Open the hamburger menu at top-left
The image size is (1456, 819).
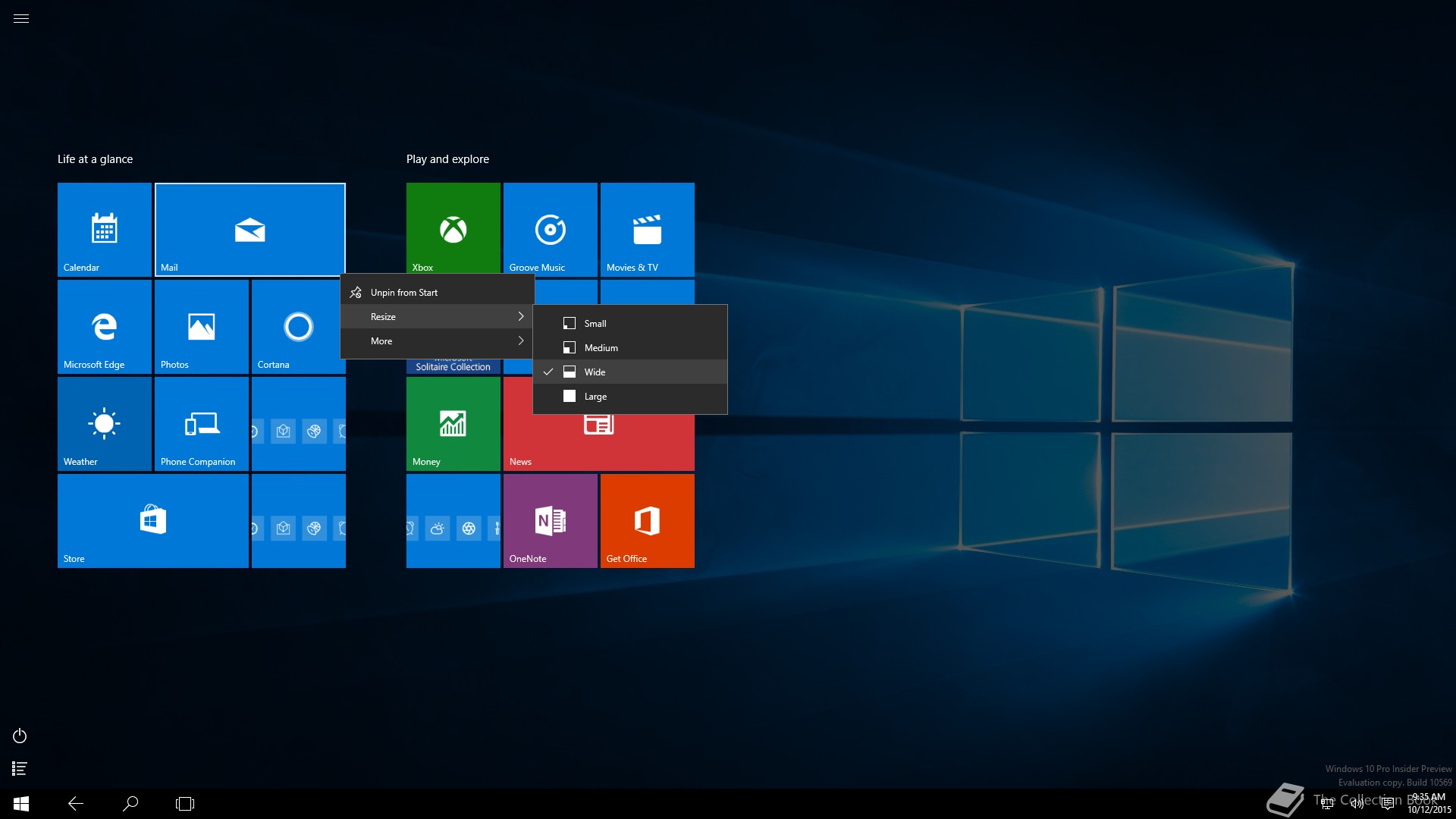(x=21, y=19)
